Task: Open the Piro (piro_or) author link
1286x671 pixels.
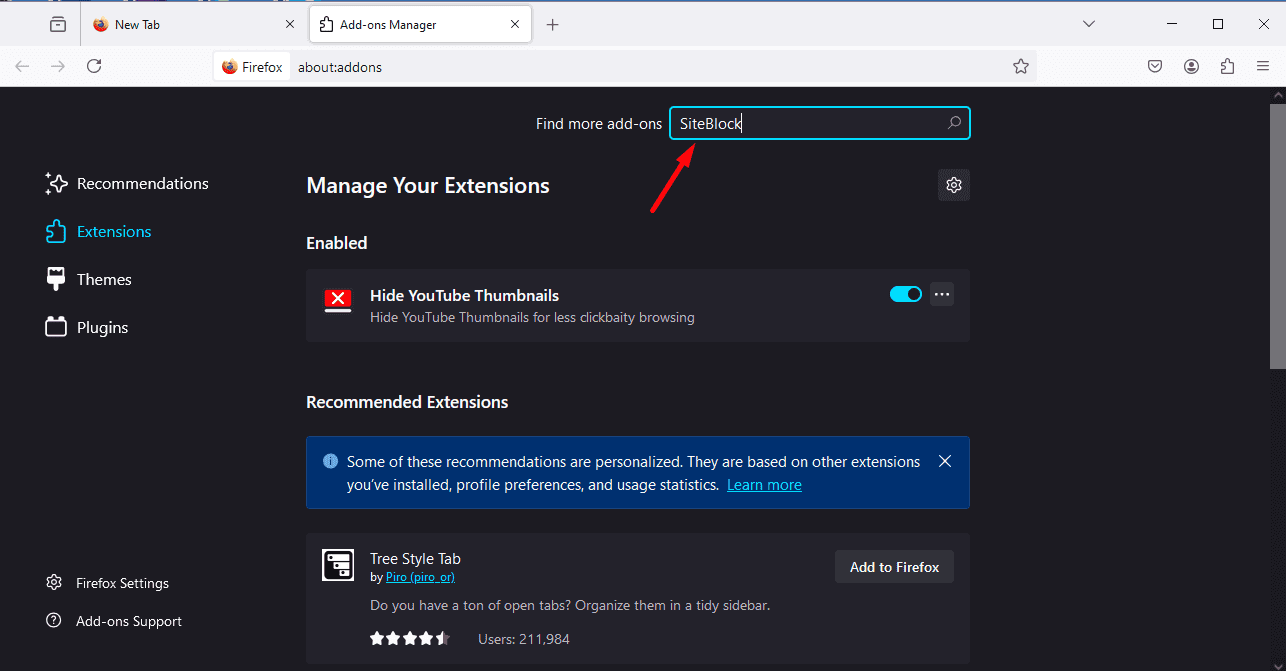Action: coord(420,578)
